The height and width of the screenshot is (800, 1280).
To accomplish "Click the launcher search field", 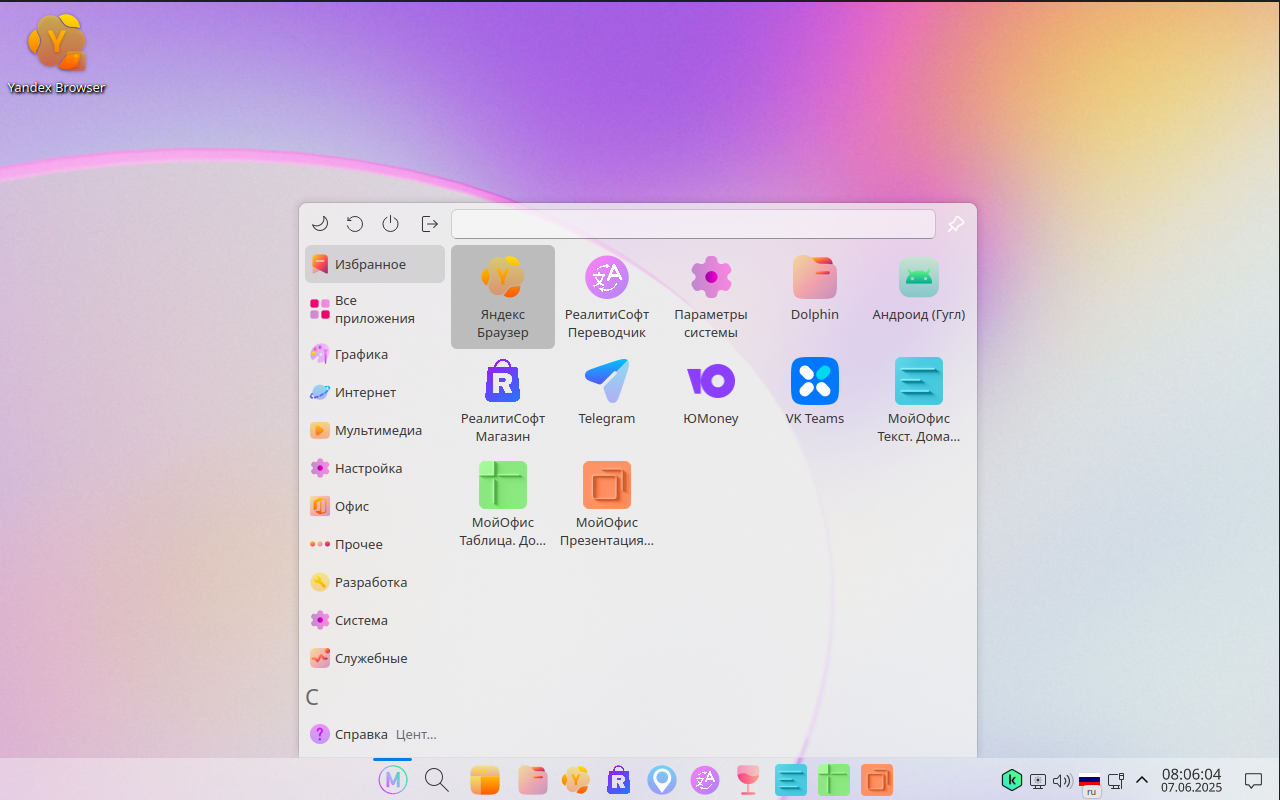I will pyautogui.click(x=693, y=224).
